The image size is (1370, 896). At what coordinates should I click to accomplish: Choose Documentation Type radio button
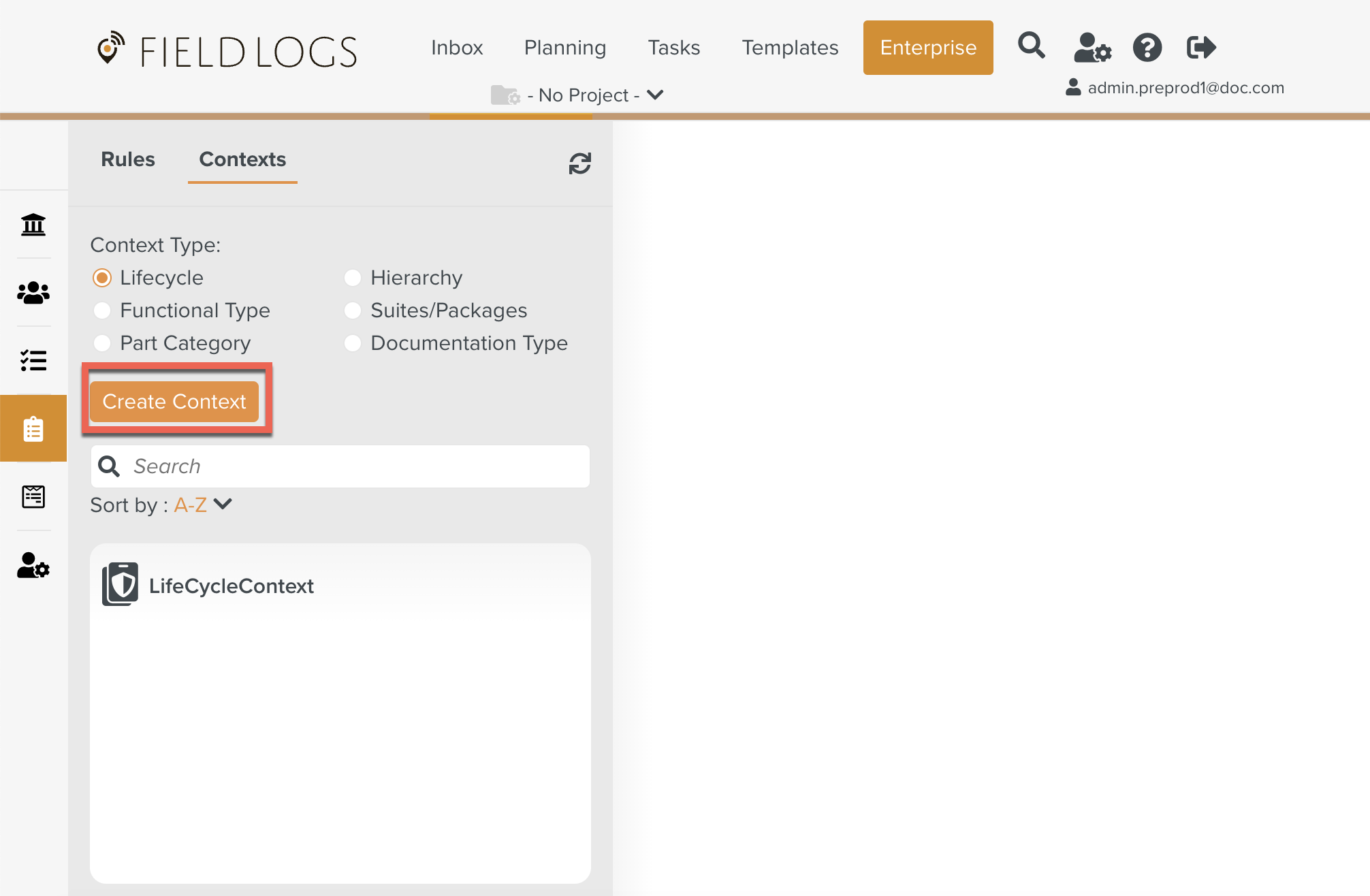353,343
